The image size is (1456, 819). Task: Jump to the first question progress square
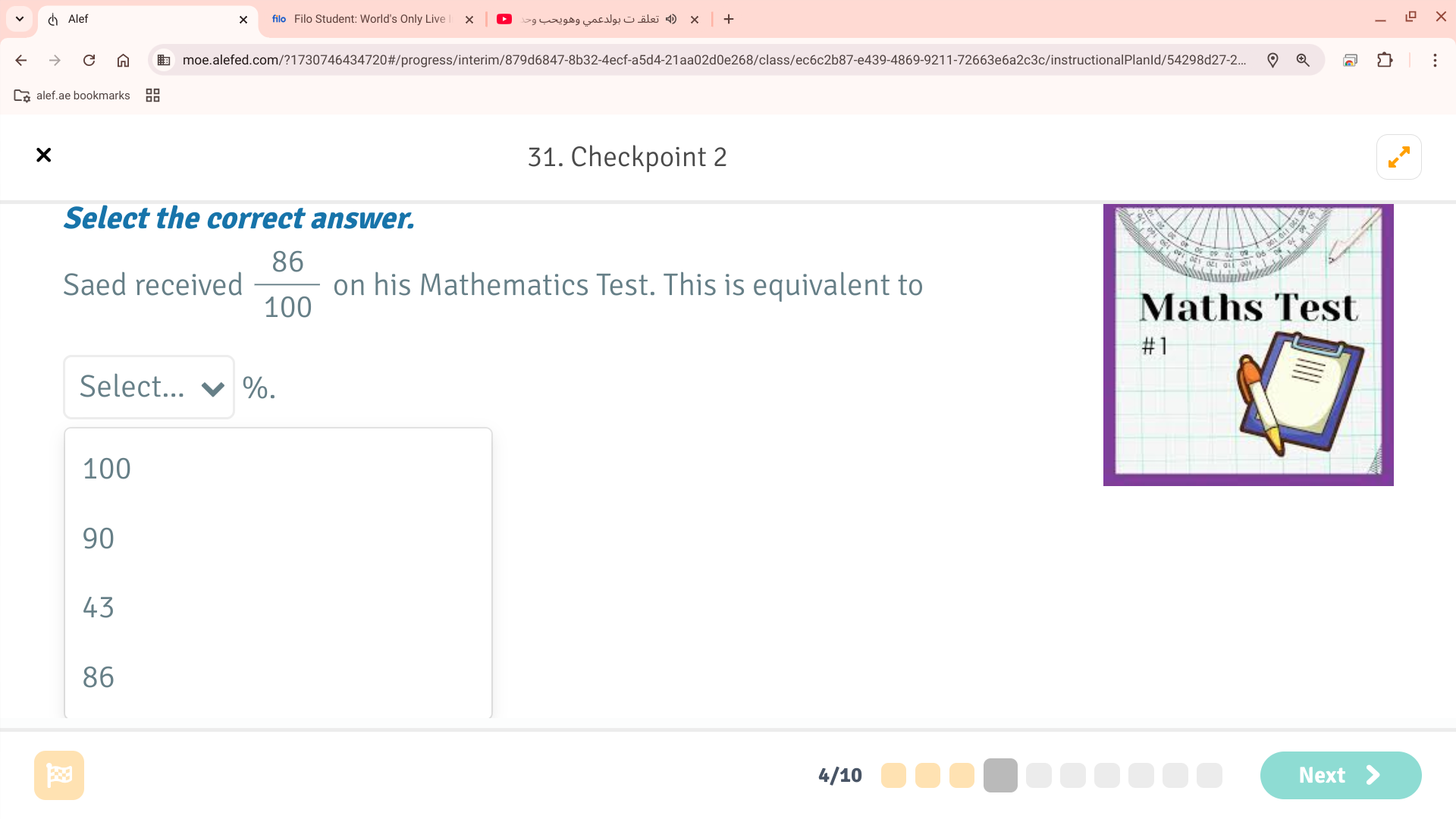[893, 775]
